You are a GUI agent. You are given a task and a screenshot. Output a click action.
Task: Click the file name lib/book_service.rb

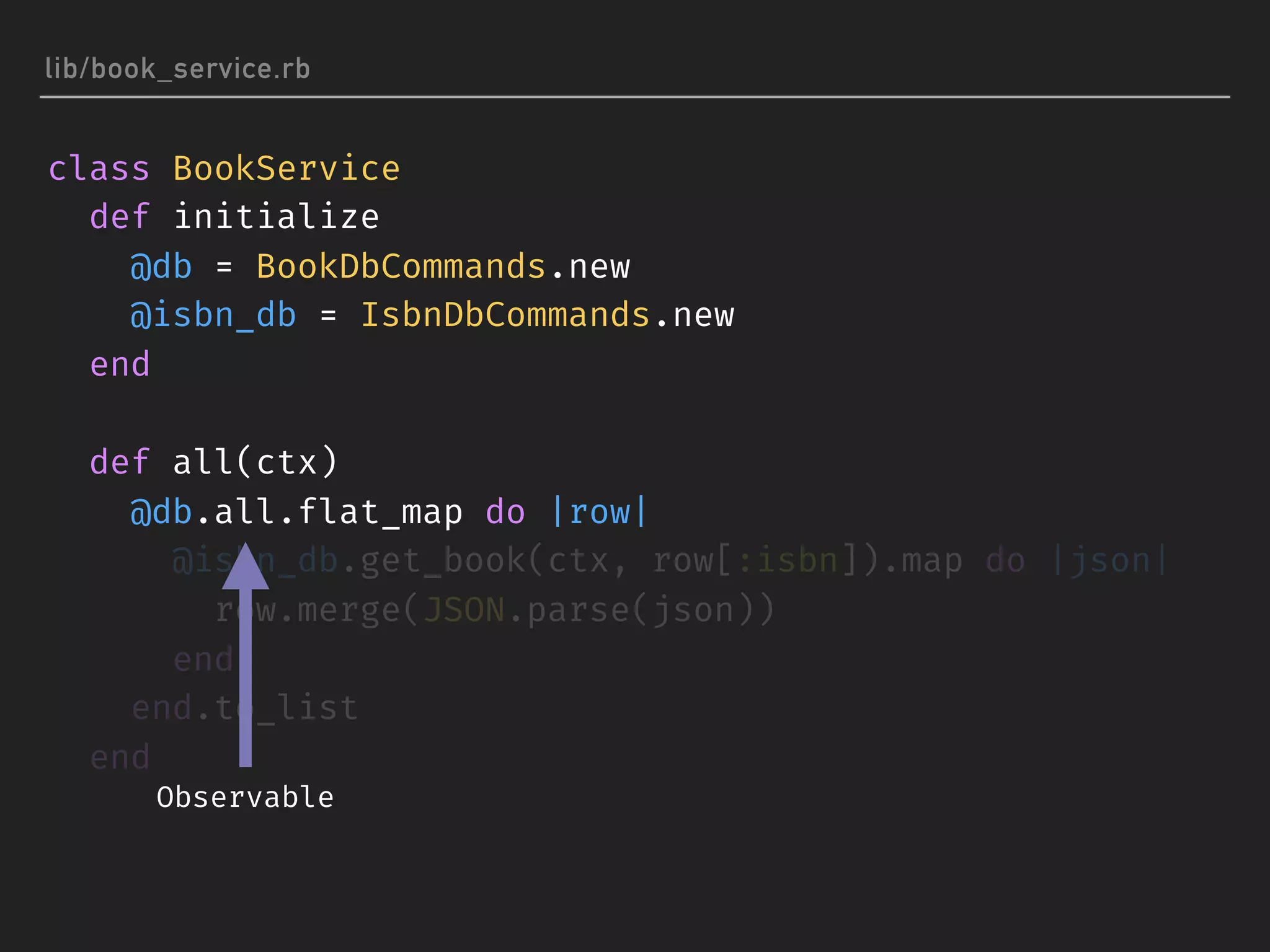click(177, 69)
